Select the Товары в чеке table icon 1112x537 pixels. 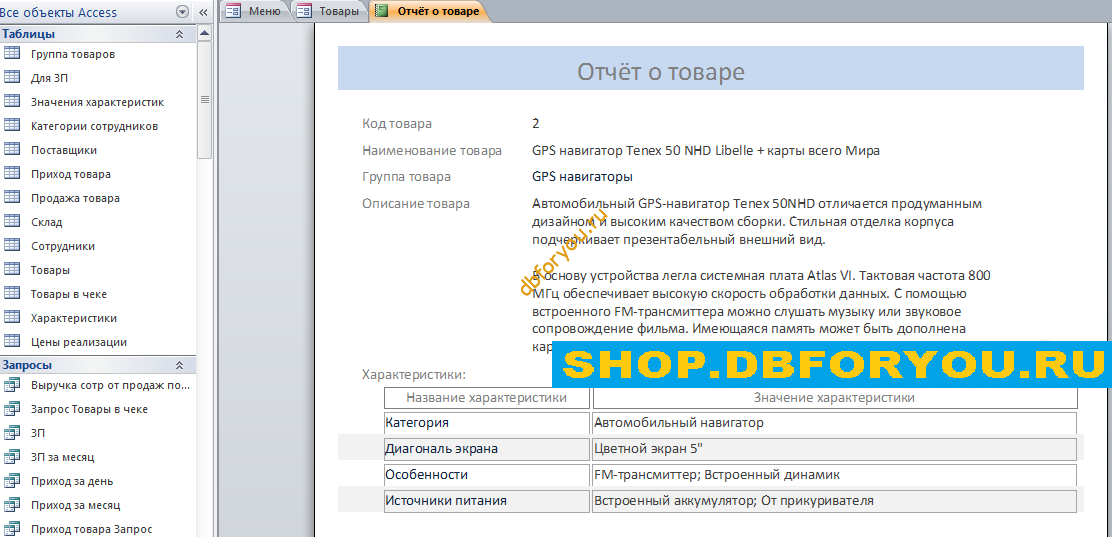pyautogui.click(x=11, y=294)
